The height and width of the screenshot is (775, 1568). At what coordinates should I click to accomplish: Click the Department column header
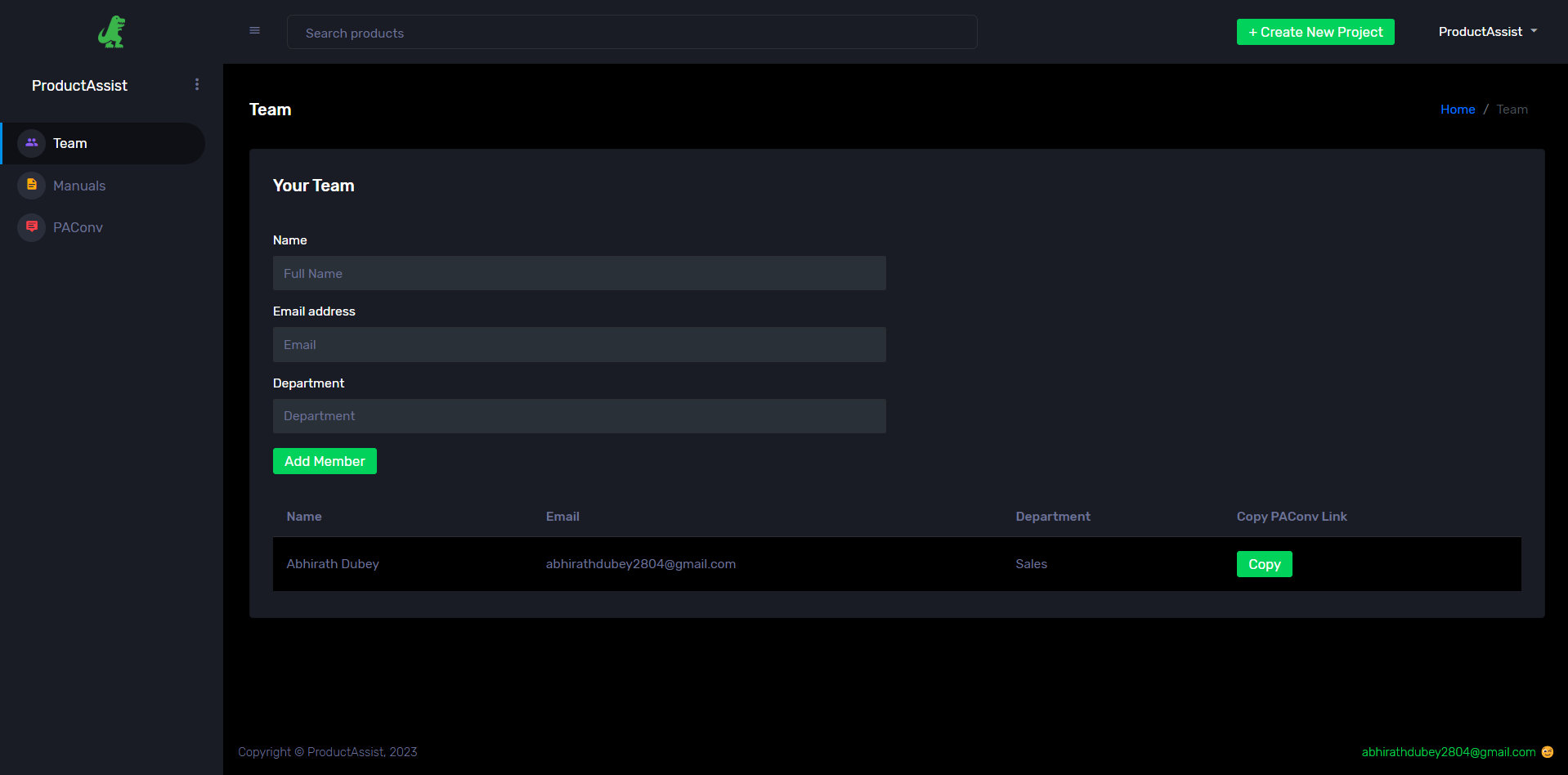point(1053,517)
